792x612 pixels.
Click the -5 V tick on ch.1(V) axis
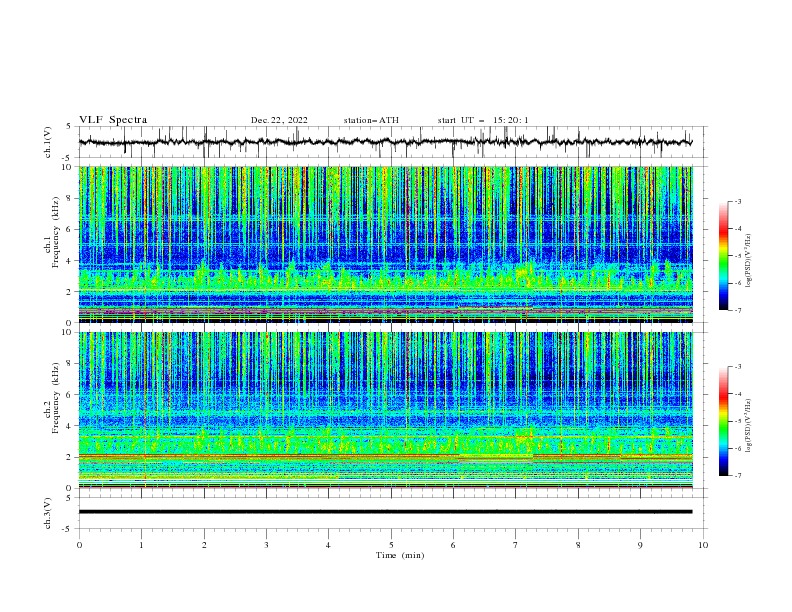click(x=68, y=158)
